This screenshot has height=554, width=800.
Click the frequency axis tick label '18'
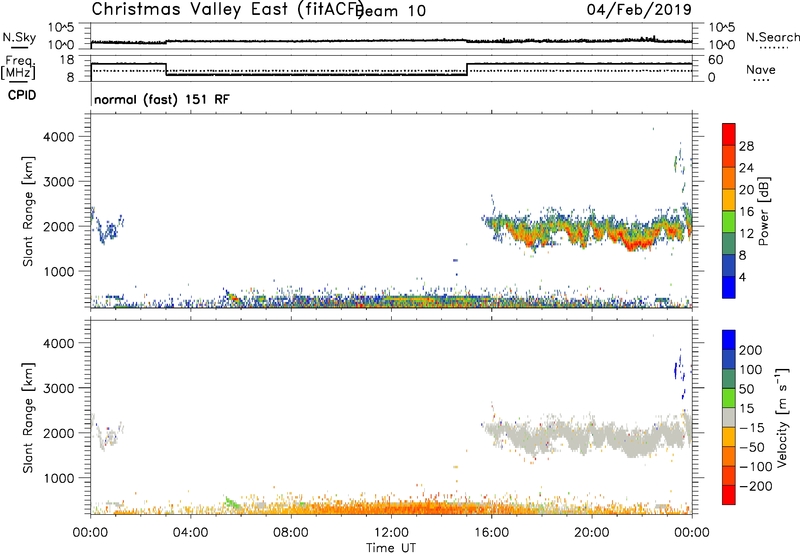point(67,60)
